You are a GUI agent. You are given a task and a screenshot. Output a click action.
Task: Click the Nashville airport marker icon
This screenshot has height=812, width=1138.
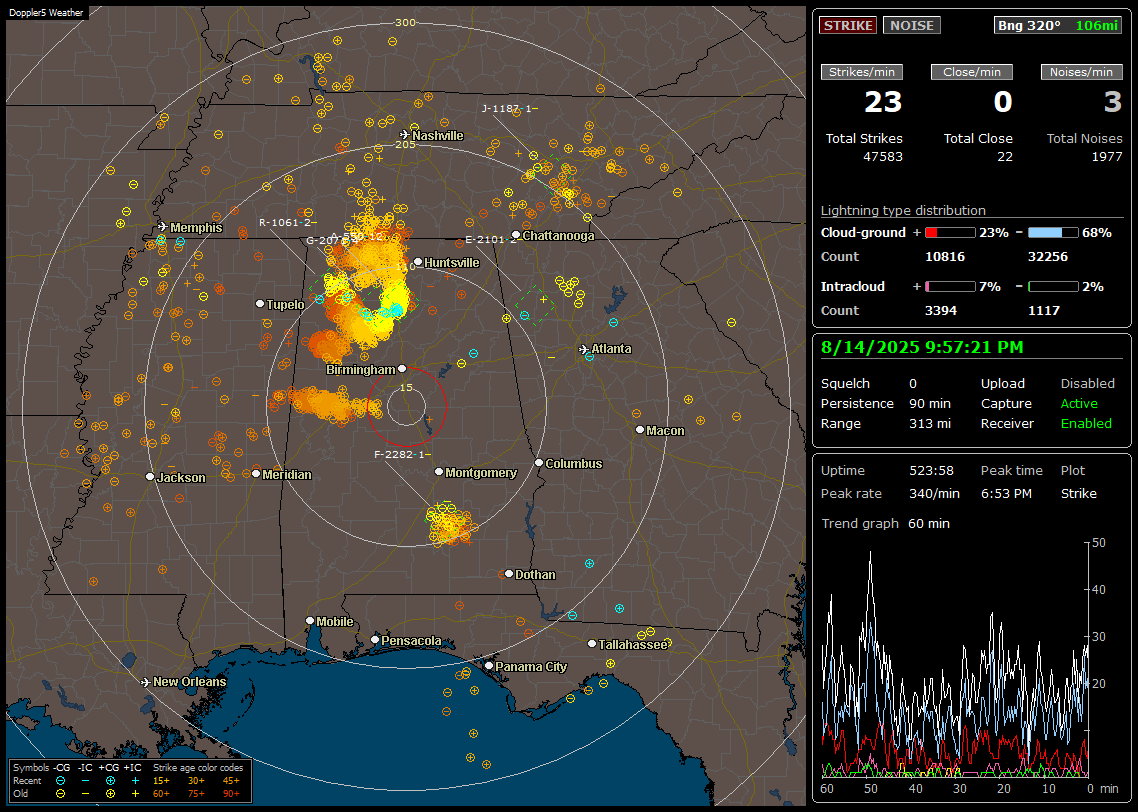tap(404, 135)
